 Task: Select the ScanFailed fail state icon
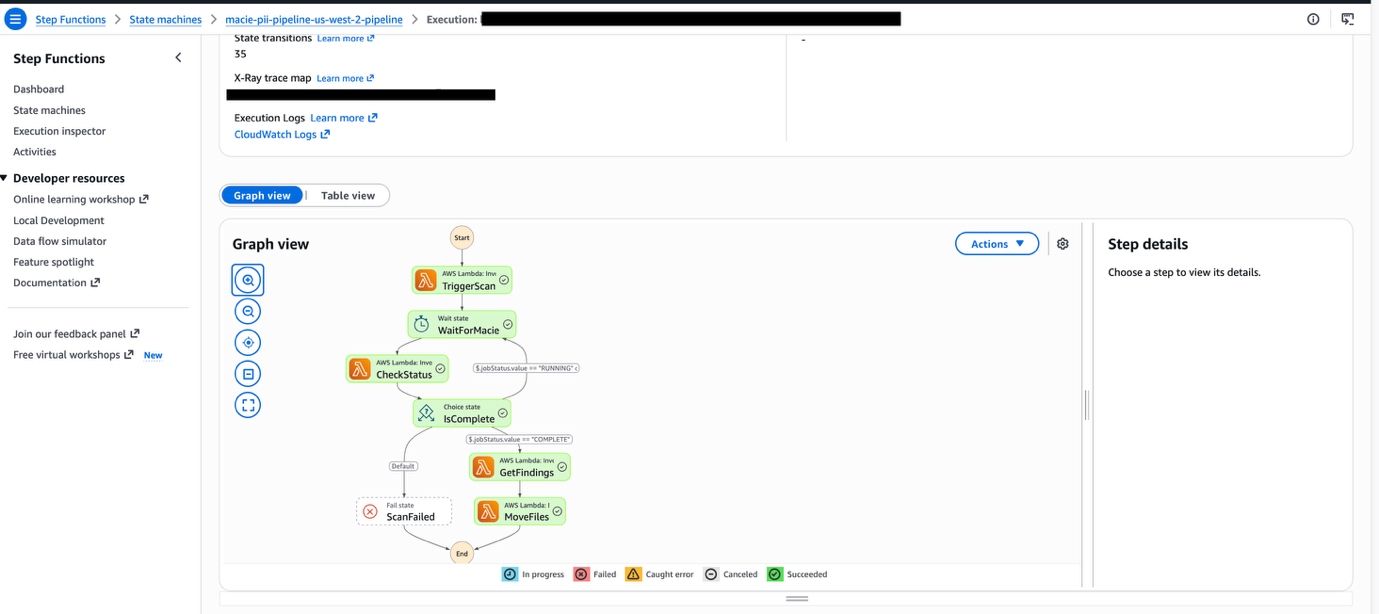(x=370, y=511)
